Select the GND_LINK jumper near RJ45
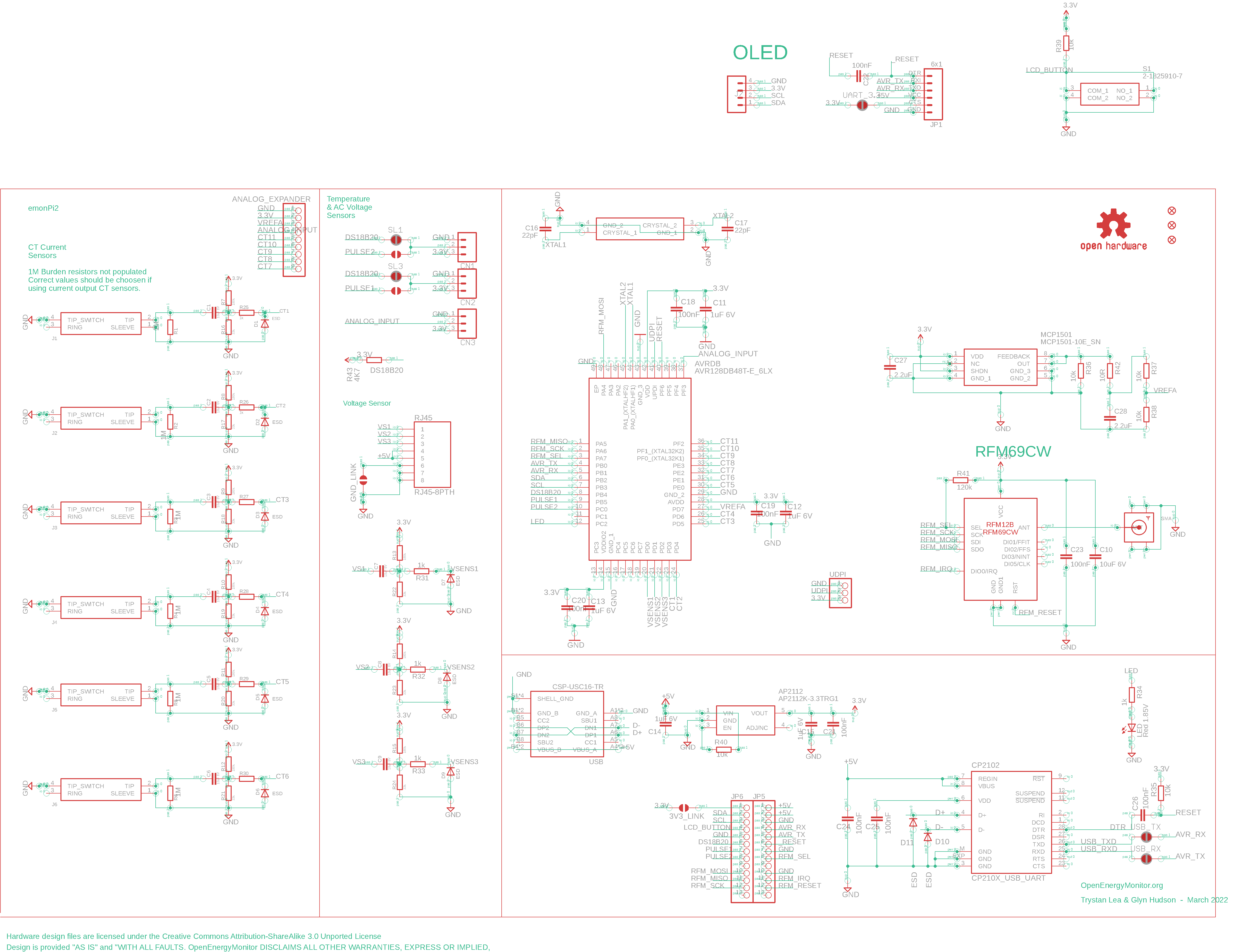The image size is (1233, 952). click(x=363, y=480)
